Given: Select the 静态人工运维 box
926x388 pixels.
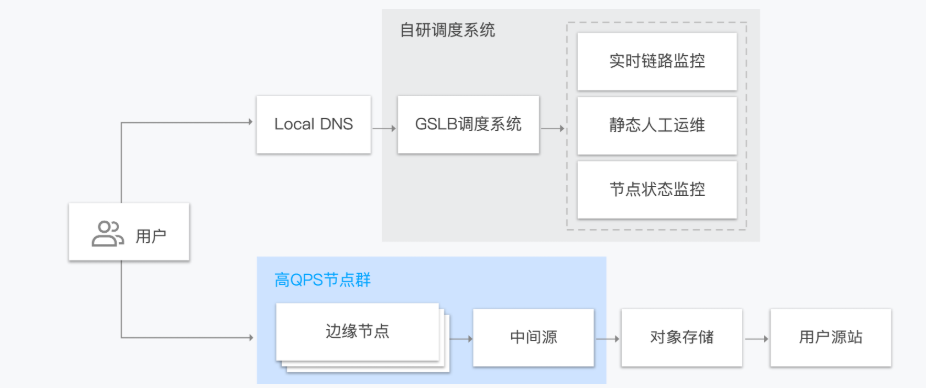Looking at the screenshot, I should click(x=657, y=126).
